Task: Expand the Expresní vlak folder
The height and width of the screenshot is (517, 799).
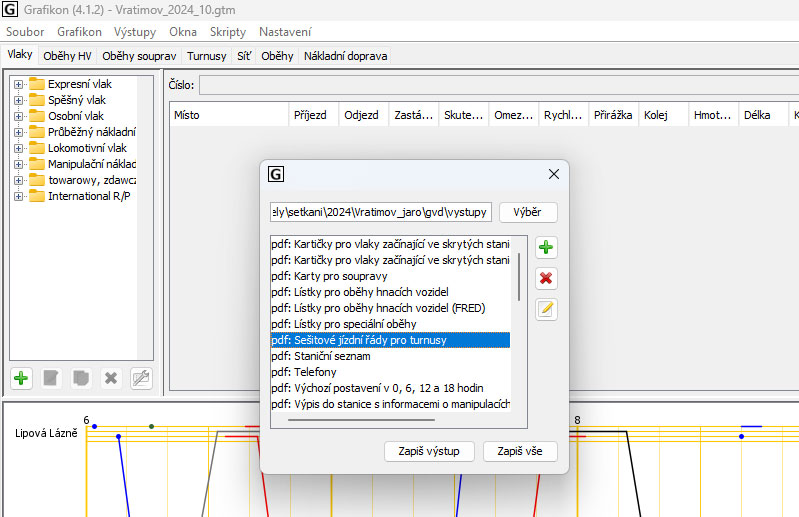Action: click(19, 84)
